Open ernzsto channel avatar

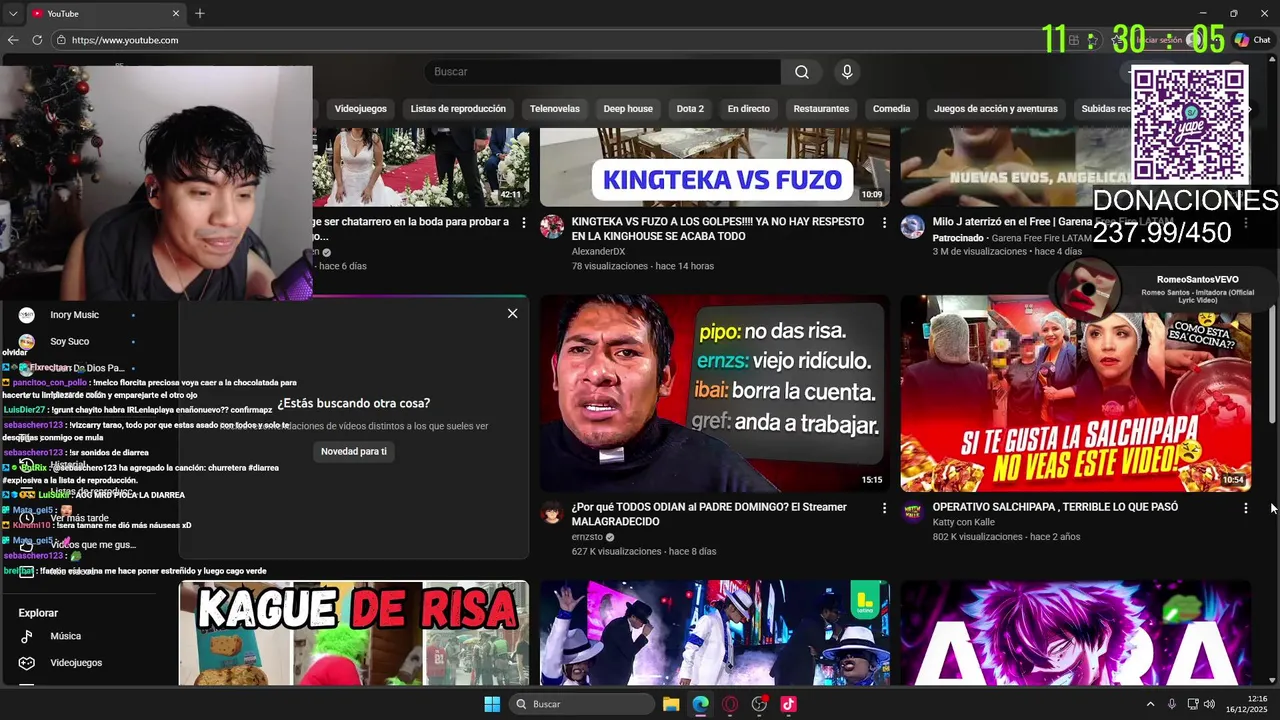point(552,512)
